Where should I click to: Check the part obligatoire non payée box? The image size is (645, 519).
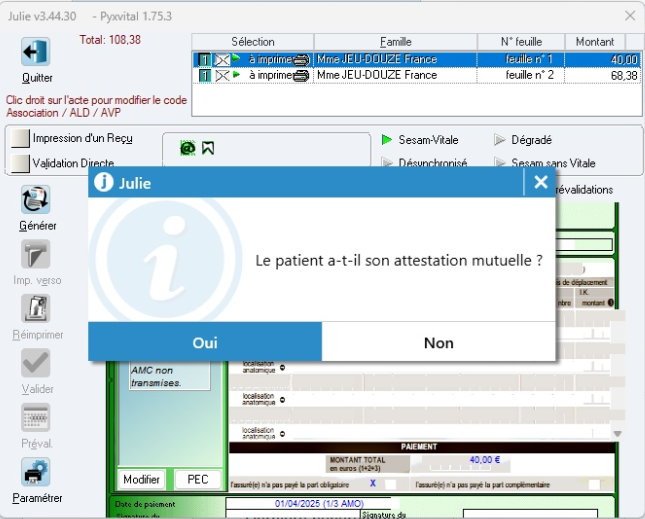pos(391,483)
